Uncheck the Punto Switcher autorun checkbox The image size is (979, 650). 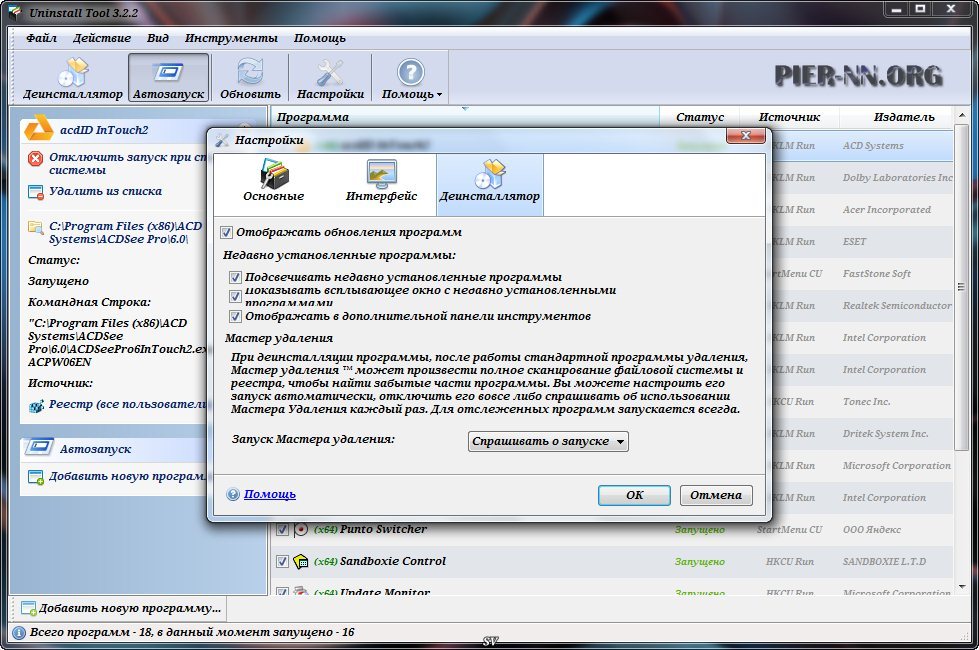282,529
